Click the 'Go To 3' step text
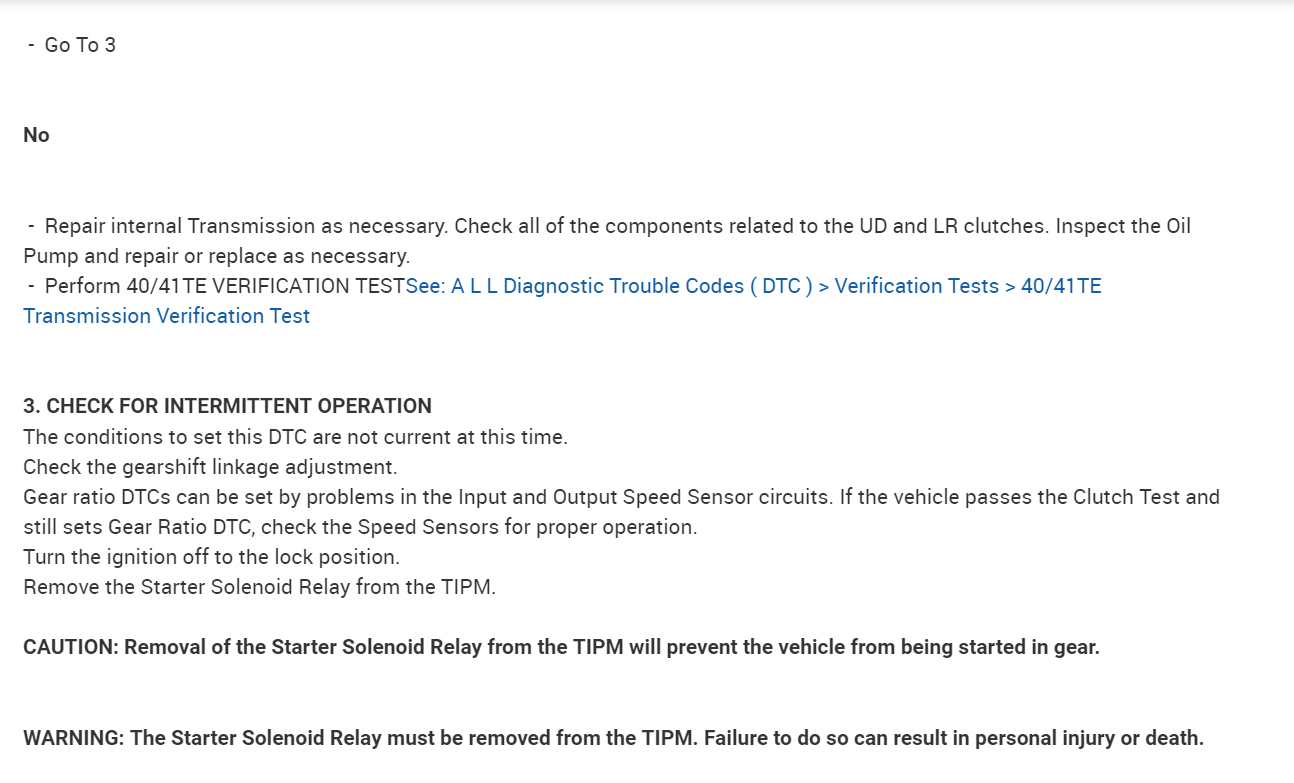Viewport: 1294px width, 783px height. coord(80,45)
